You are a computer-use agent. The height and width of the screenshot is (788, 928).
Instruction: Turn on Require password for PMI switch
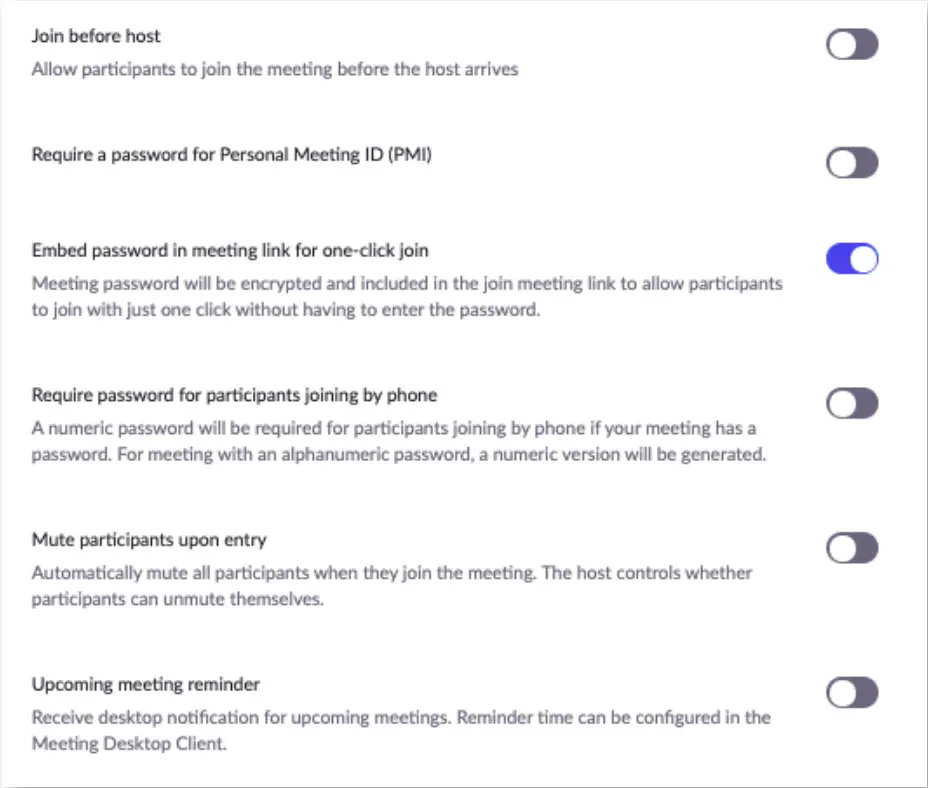[852, 163]
